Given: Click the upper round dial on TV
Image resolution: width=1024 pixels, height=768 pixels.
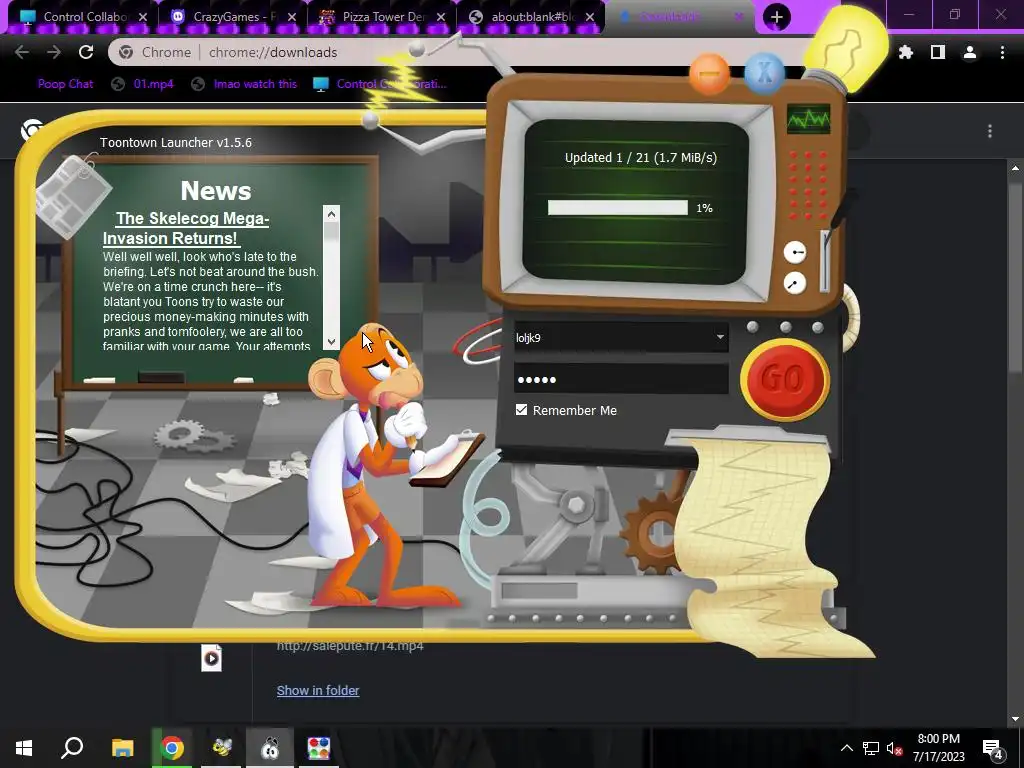Looking at the screenshot, I should [x=794, y=252].
